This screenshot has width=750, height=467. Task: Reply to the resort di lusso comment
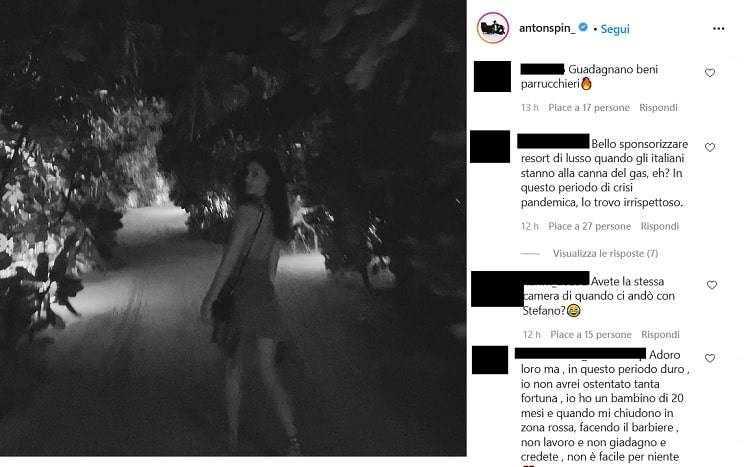(x=660, y=226)
